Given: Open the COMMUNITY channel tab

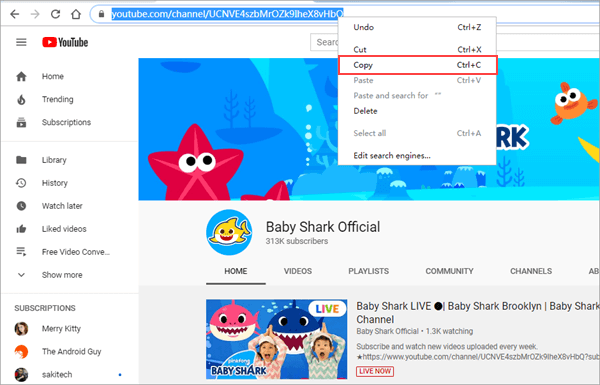Looking at the screenshot, I should point(450,271).
